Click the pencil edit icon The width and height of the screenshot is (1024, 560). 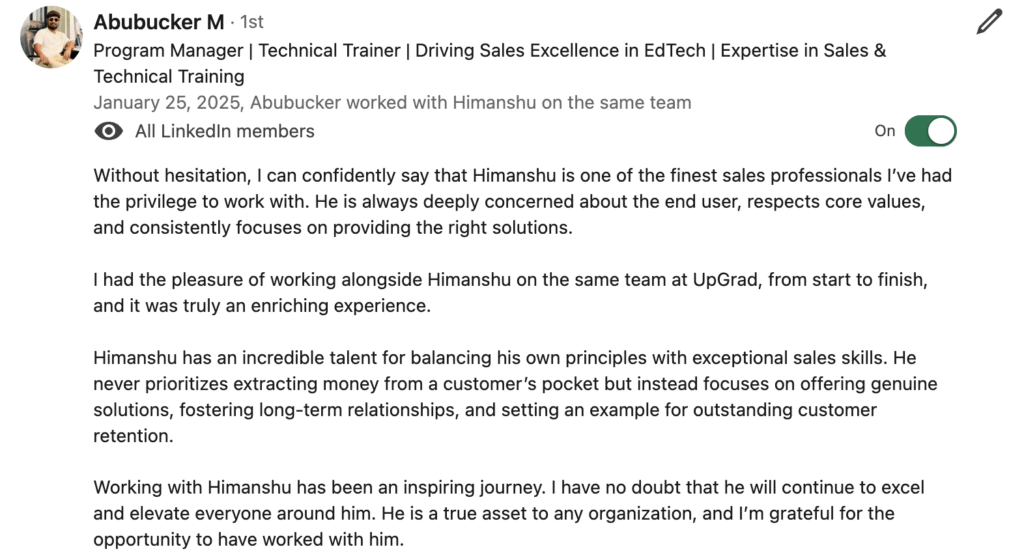click(989, 22)
